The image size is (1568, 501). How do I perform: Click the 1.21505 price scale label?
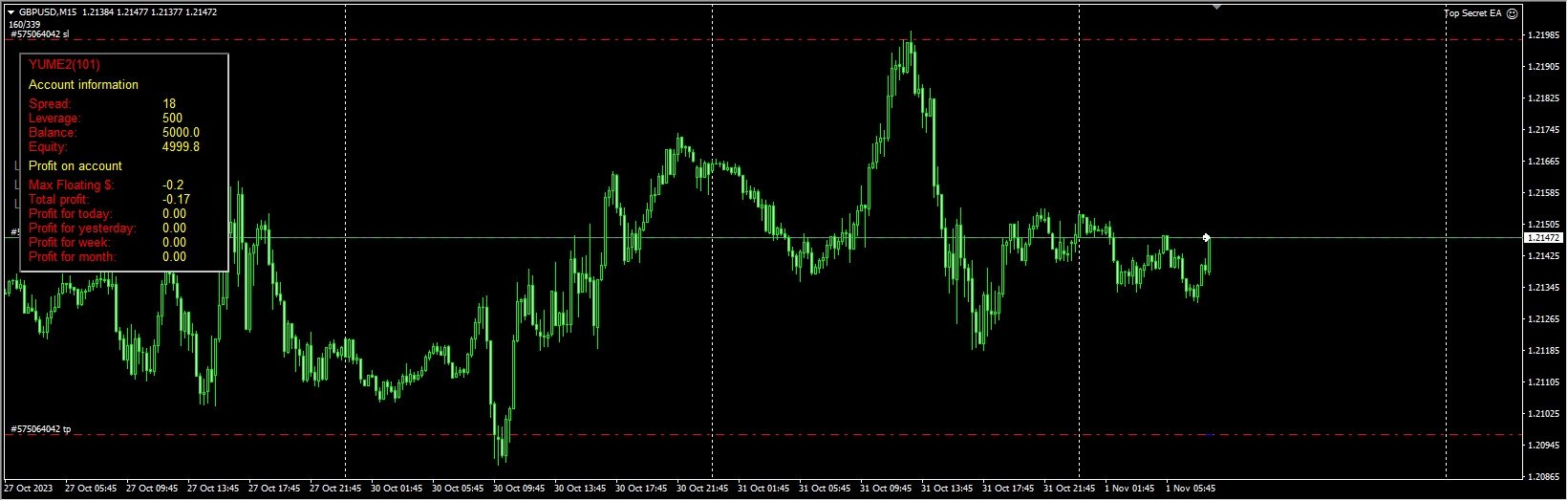[x=1544, y=225]
